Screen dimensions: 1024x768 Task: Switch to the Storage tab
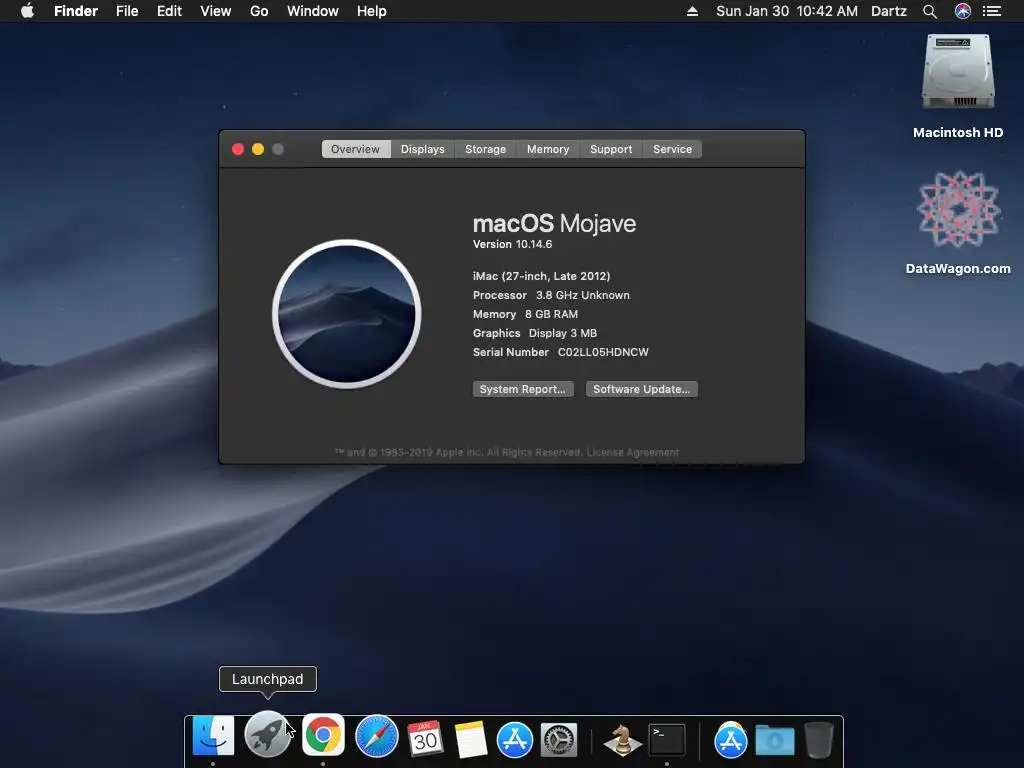pyautogui.click(x=485, y=149)
